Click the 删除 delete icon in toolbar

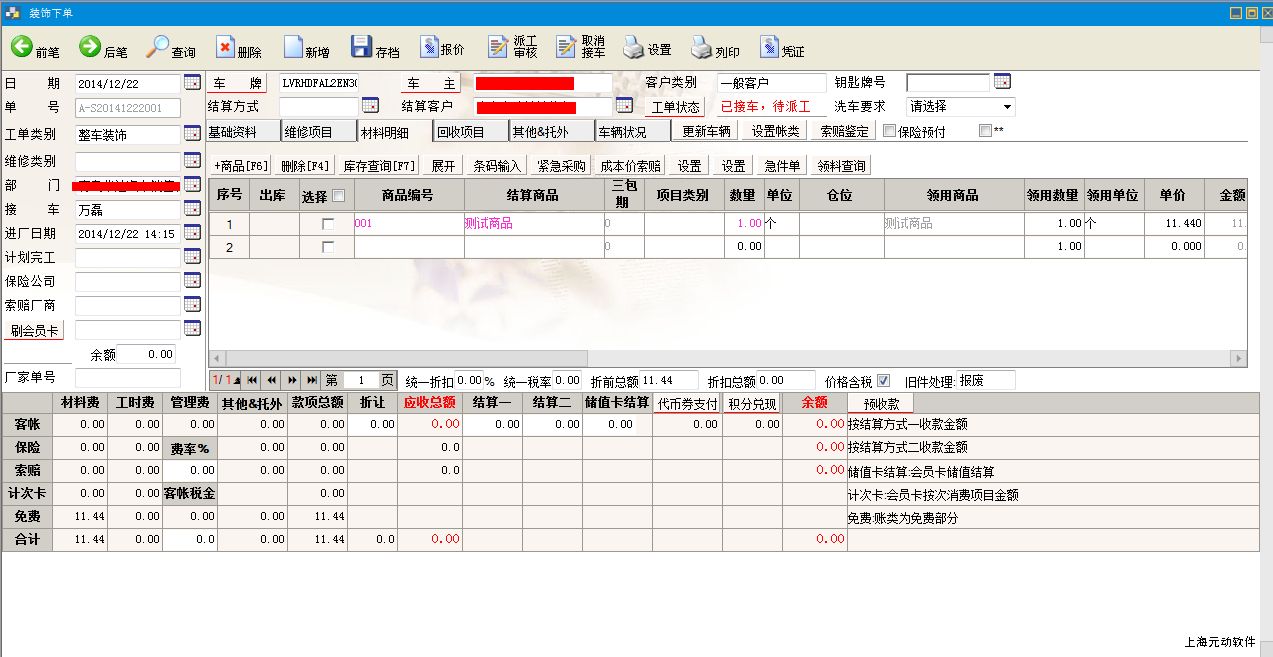(225, 47)
